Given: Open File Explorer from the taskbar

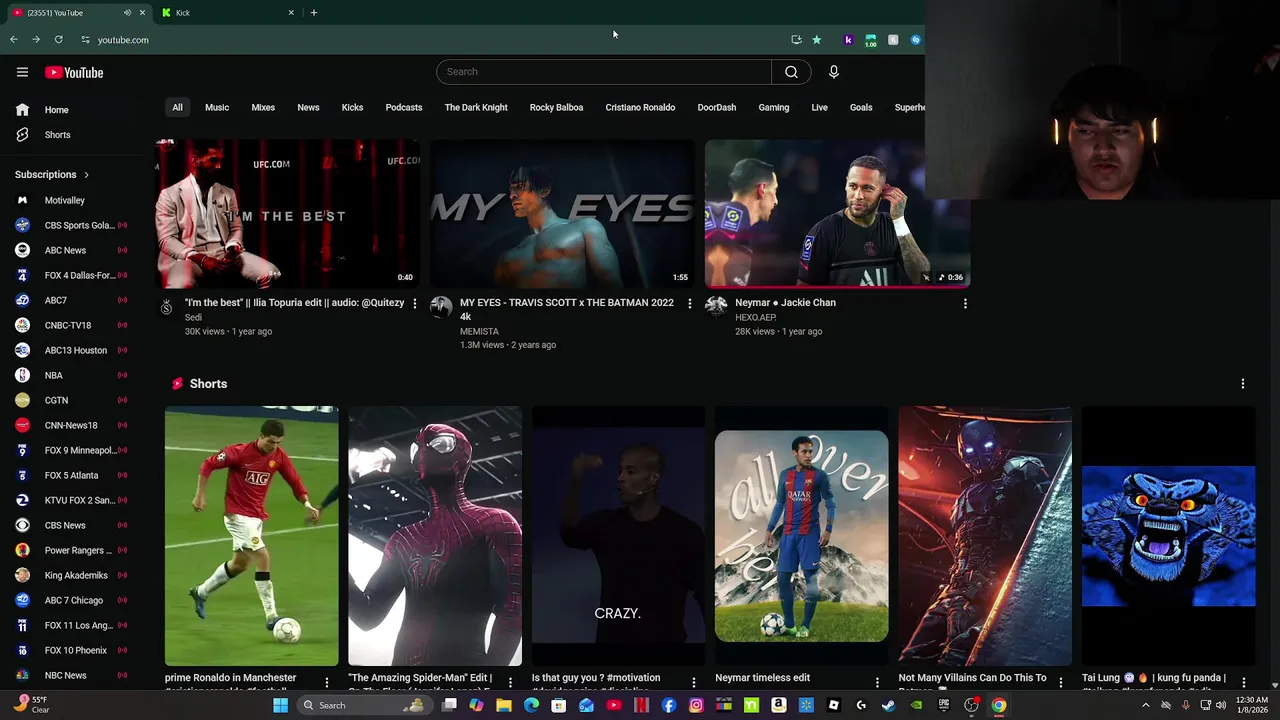Looking at the screenshot, I should pyautogui.click(x=504, y=705).
